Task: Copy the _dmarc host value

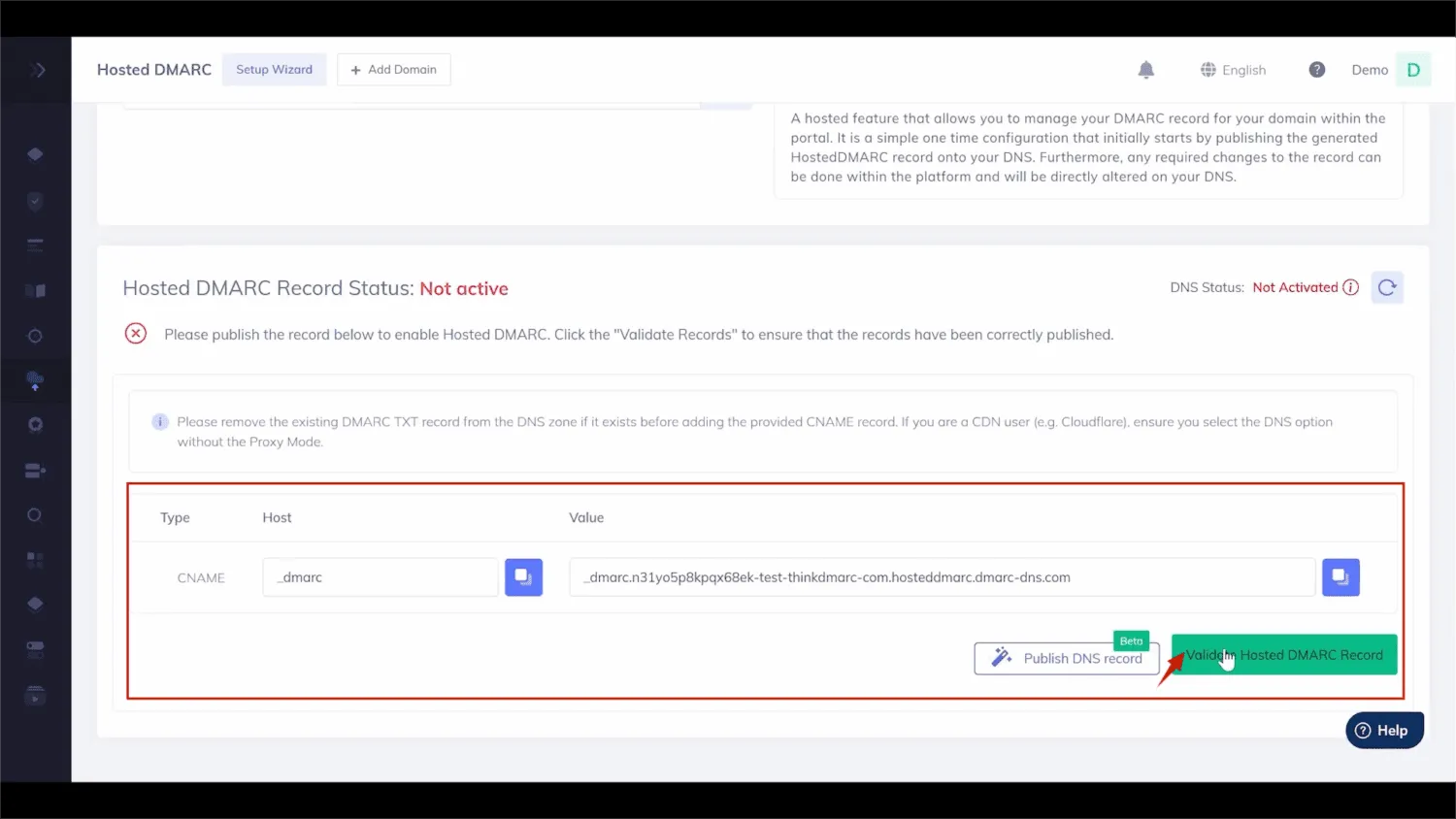Action: [523, 577]
